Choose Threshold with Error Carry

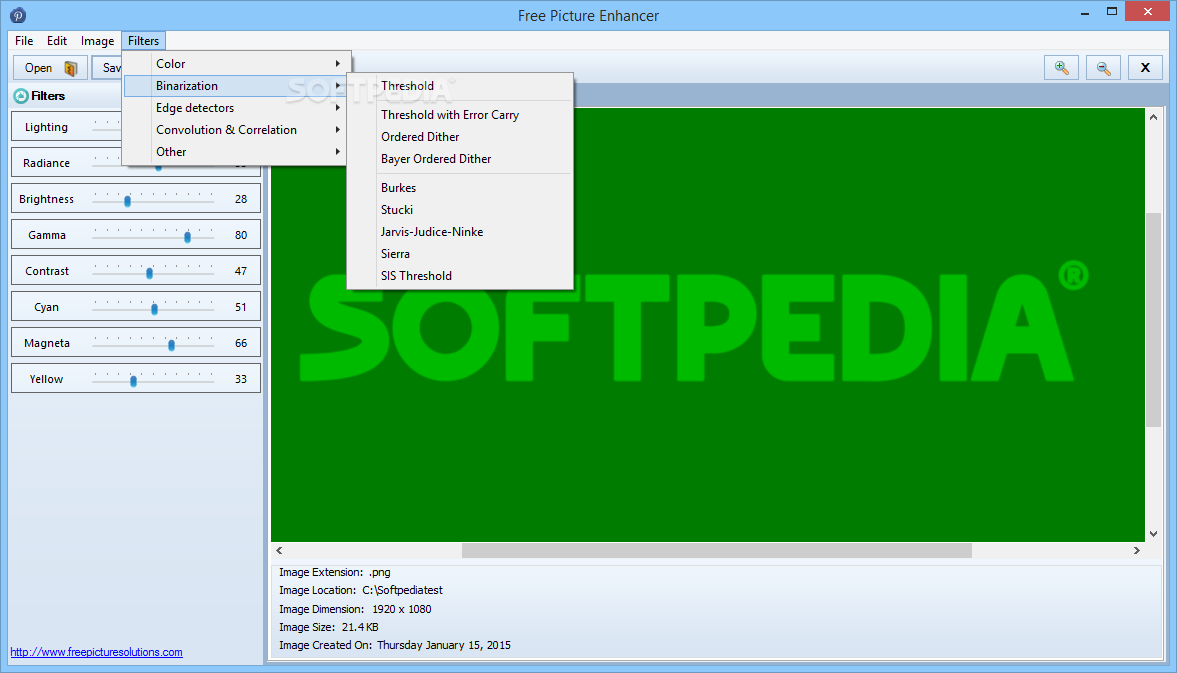point(460,115)
